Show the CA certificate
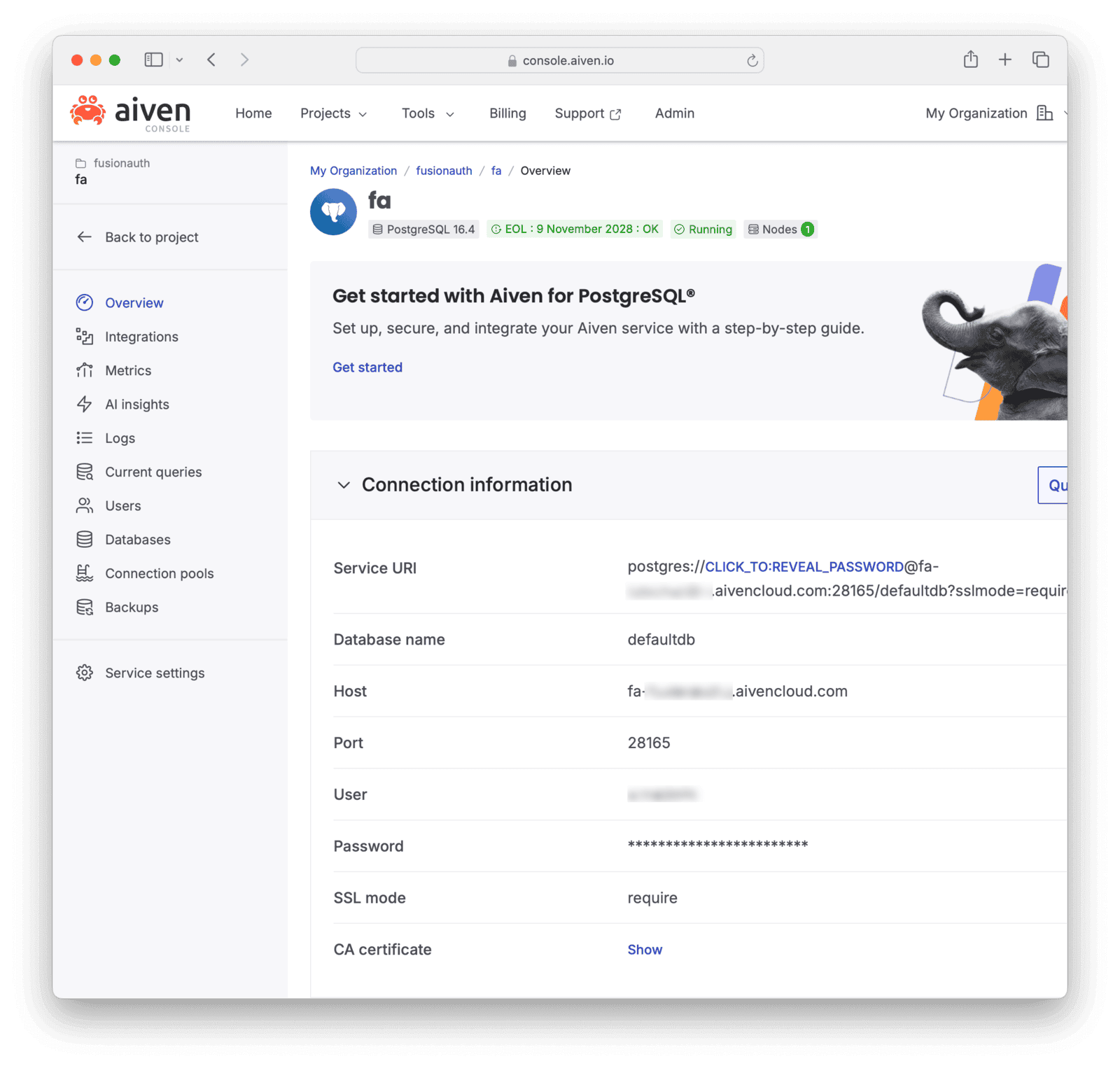 click(644, 950)
